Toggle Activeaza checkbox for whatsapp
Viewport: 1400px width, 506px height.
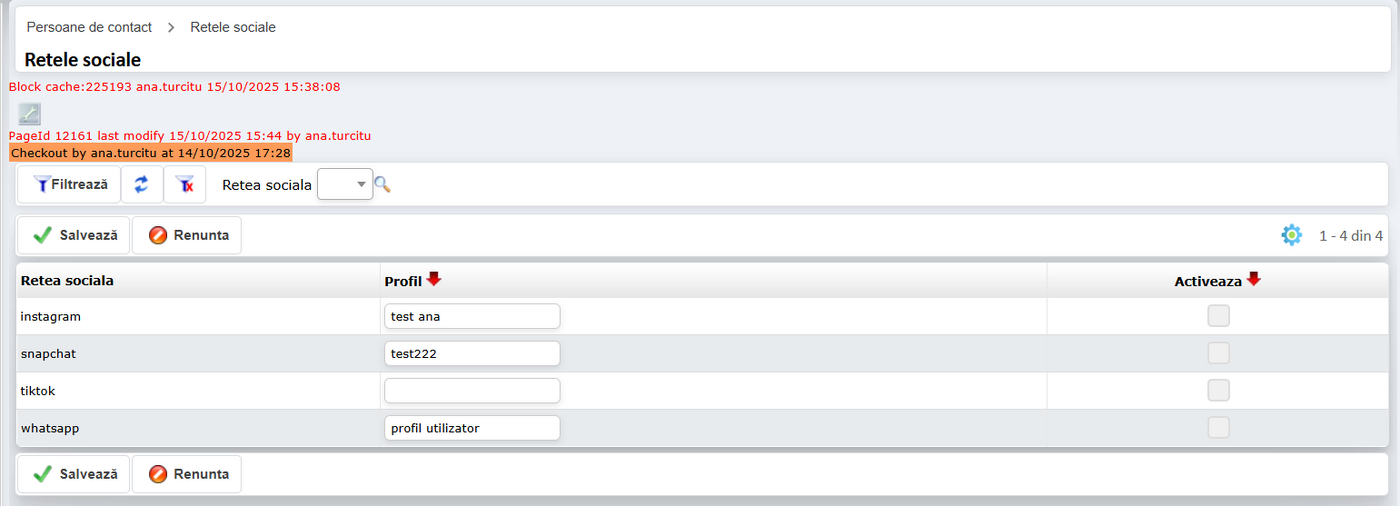1218,427
